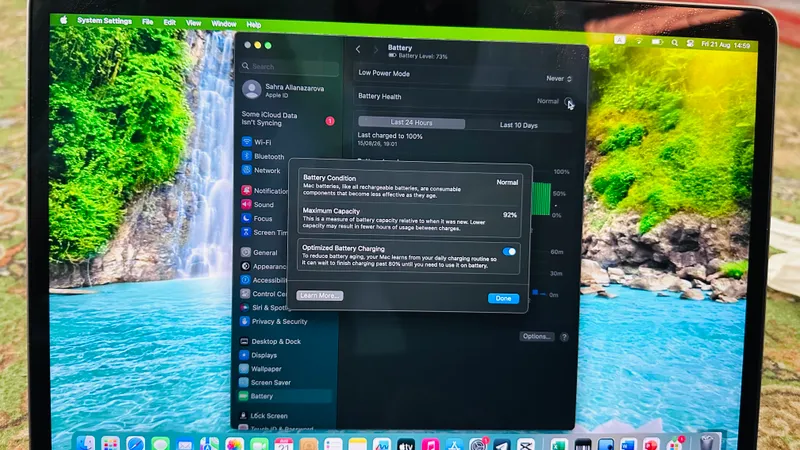Open Finder from the dock
The height and width of the screenshot is (450, 800).
pyautogui.click(x=86, y=443)
